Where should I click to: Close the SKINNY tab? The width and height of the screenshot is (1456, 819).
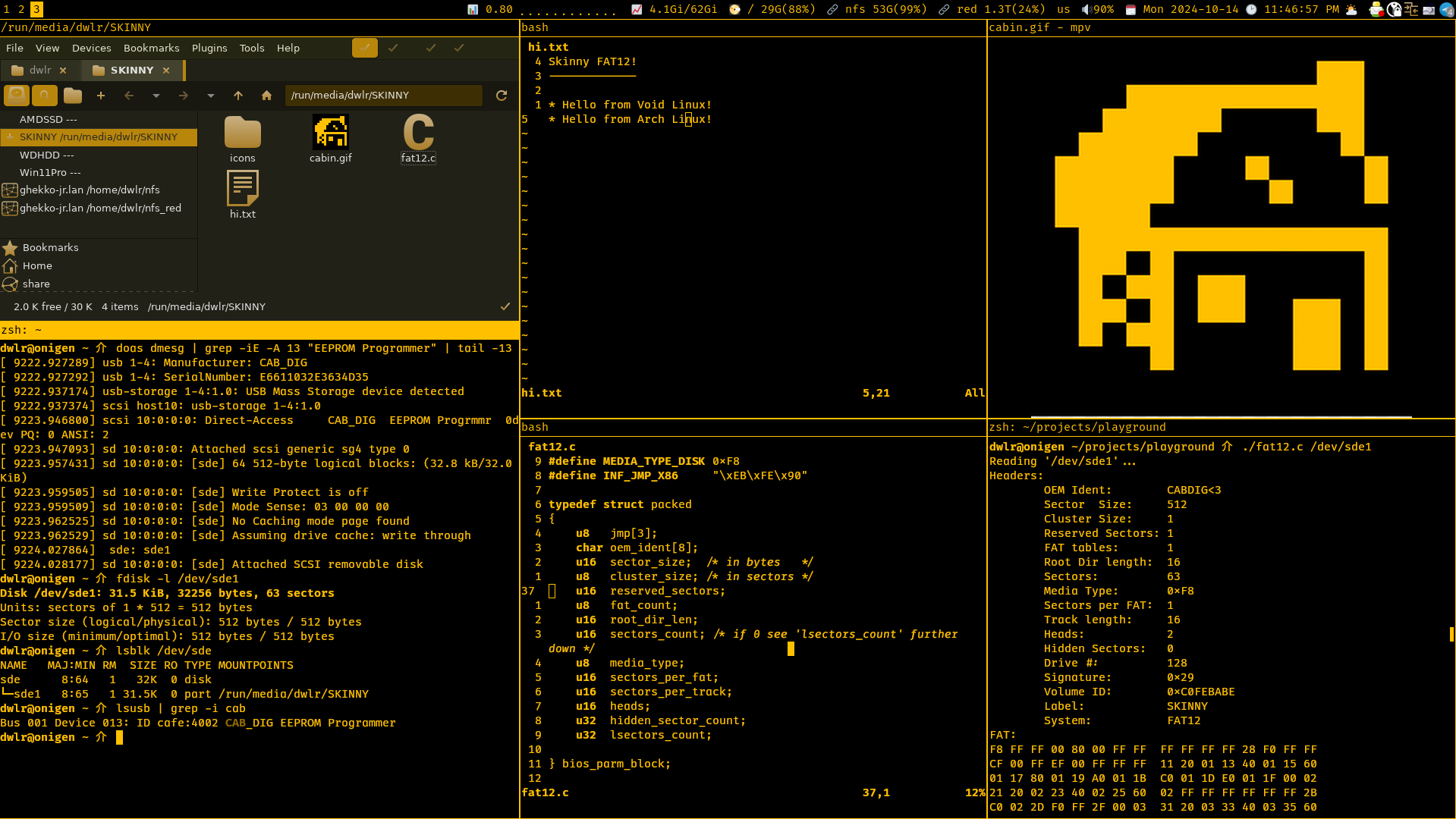click(166, 70)
